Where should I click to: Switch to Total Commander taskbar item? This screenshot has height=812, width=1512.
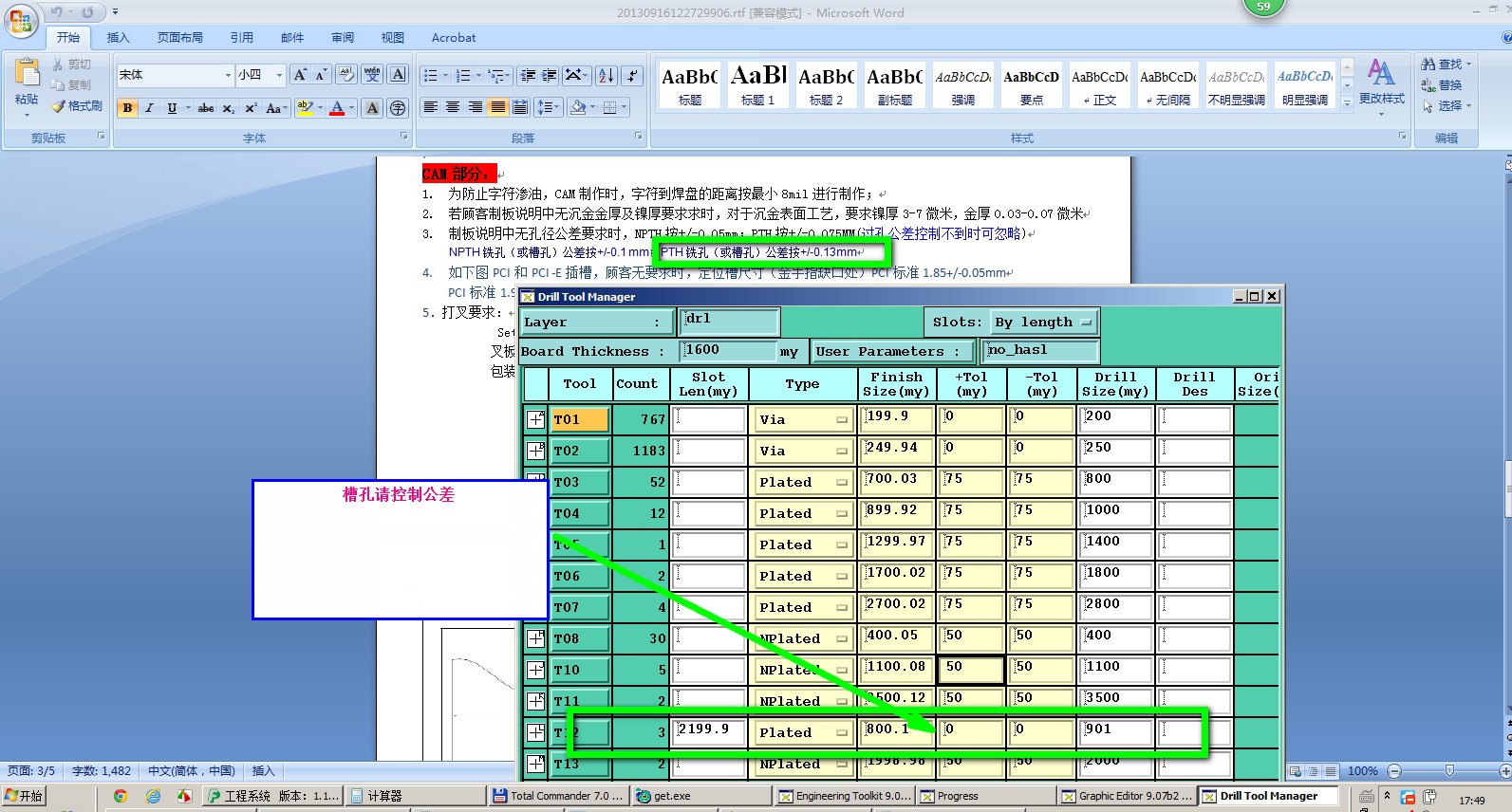(557, 796)
